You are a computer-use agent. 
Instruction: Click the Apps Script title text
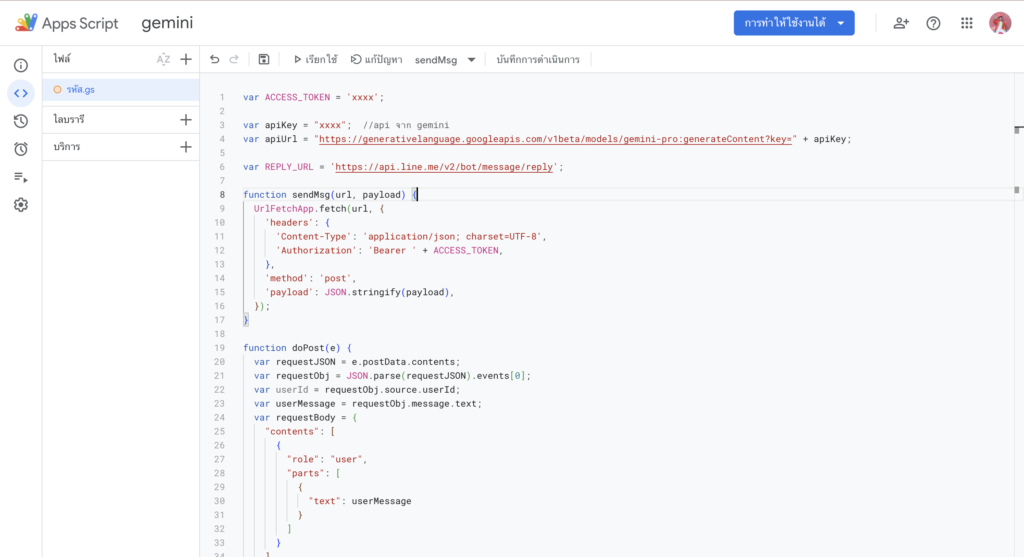coord(80,23)
